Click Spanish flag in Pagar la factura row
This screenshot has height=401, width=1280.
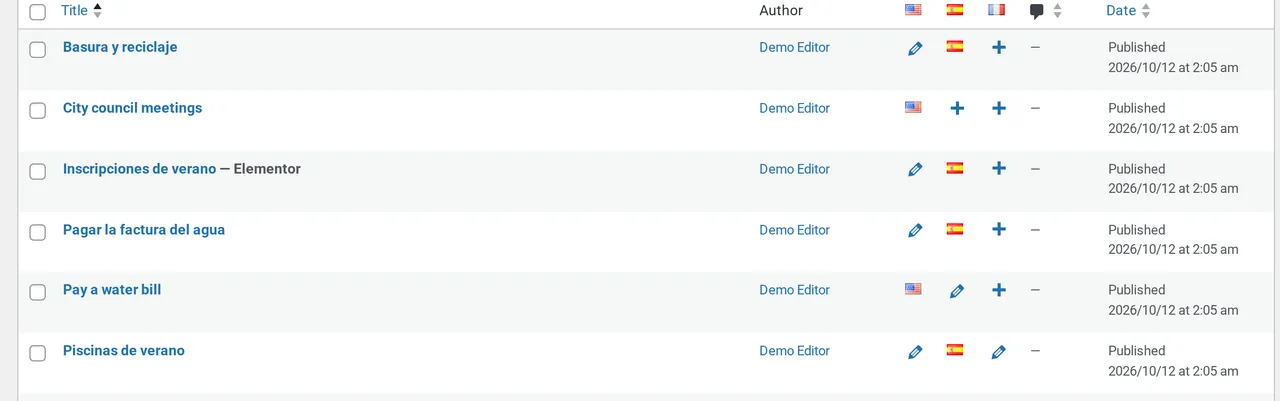[955, 229]
